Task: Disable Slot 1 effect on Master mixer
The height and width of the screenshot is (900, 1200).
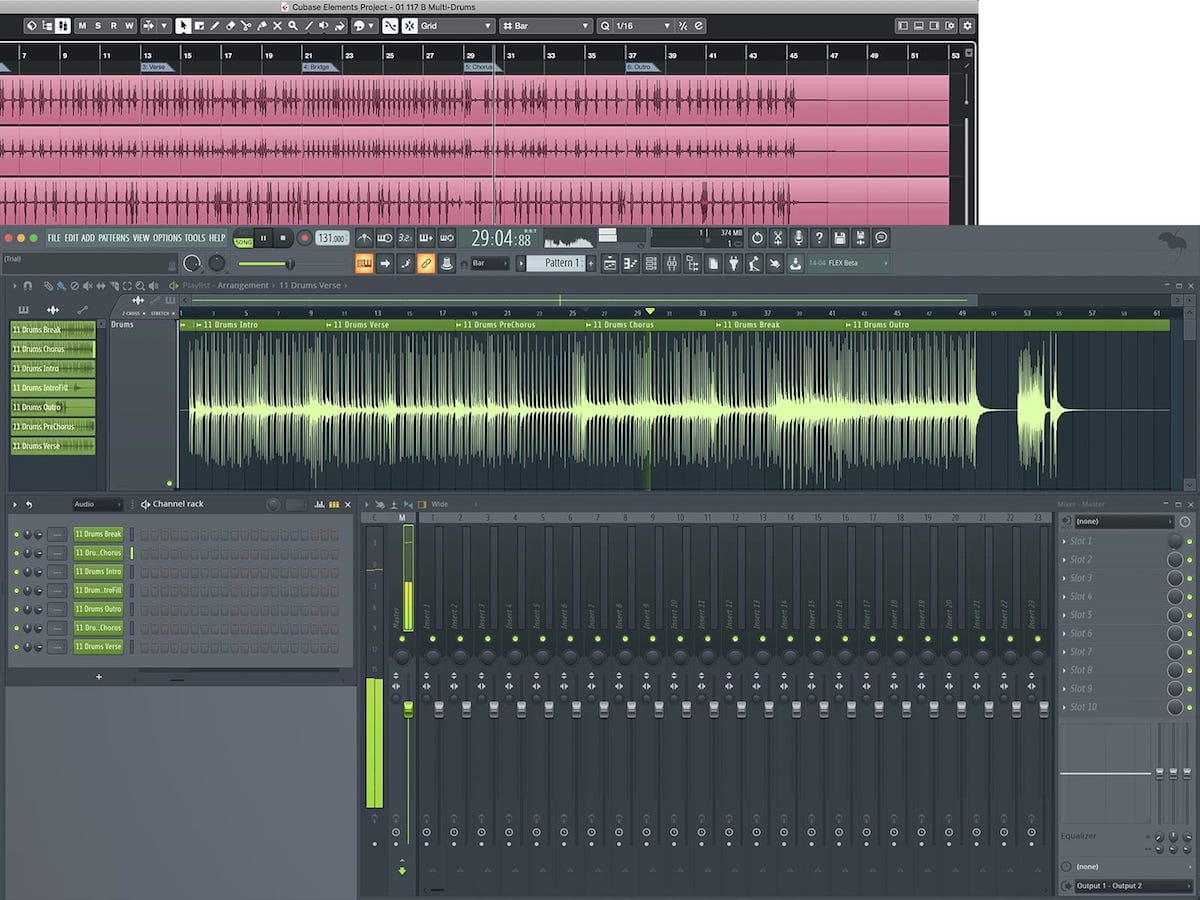Action: coord(1189,541)
